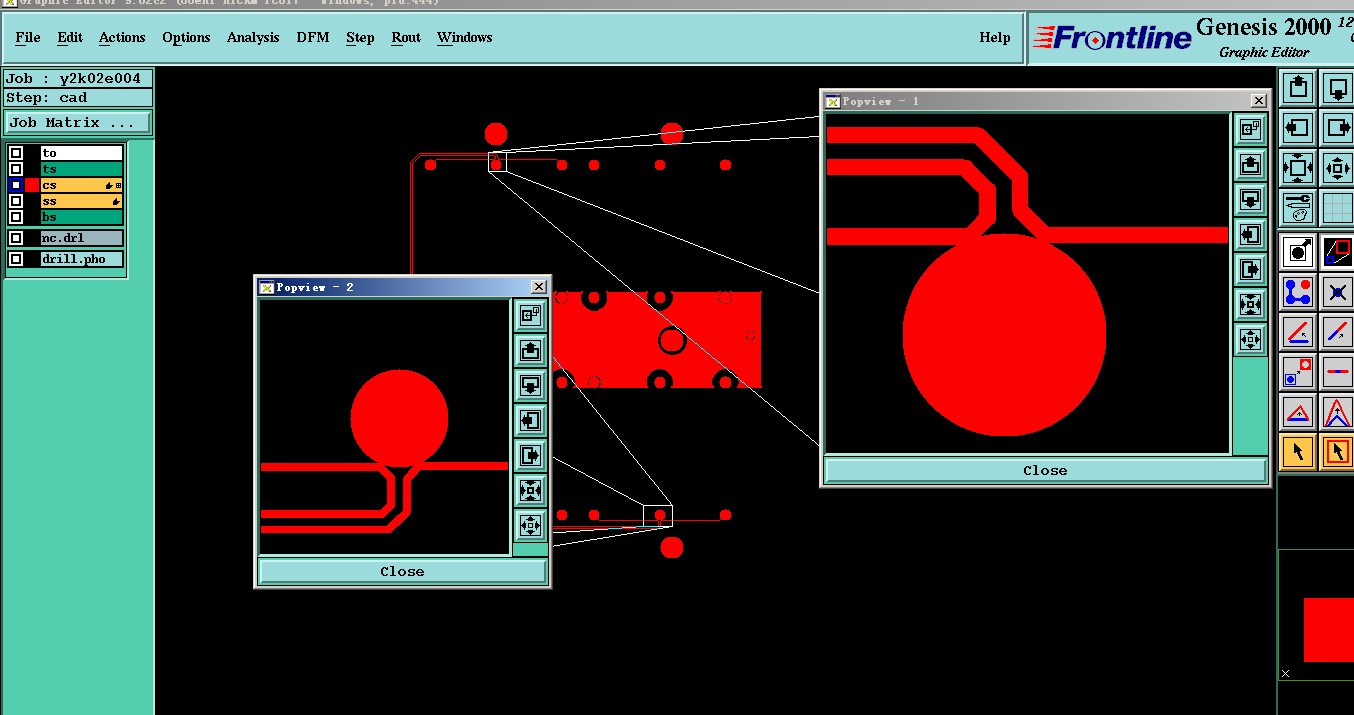The image size is (1354, 715).
Task: Toggle checkbox for layer cs
Action: point(15,185)
